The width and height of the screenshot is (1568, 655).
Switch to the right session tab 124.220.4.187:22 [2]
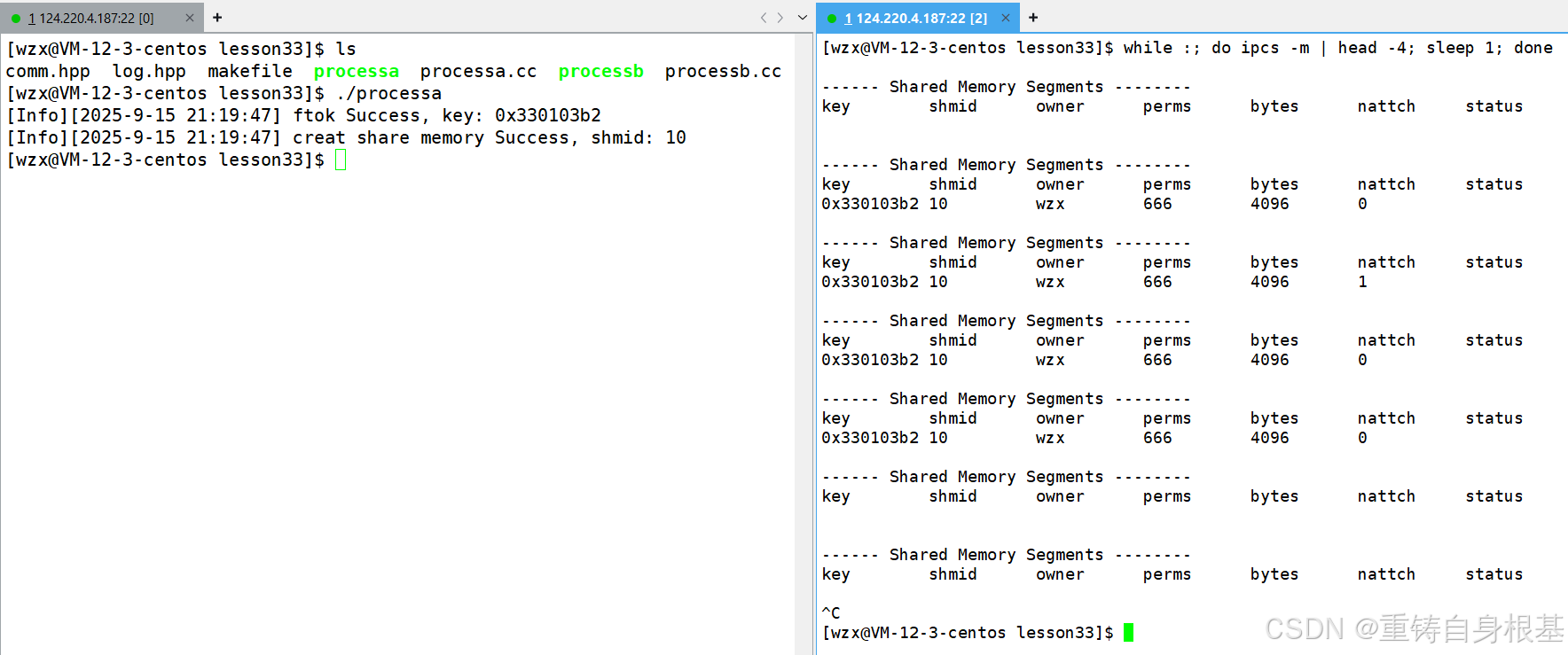tap(915, 18)
